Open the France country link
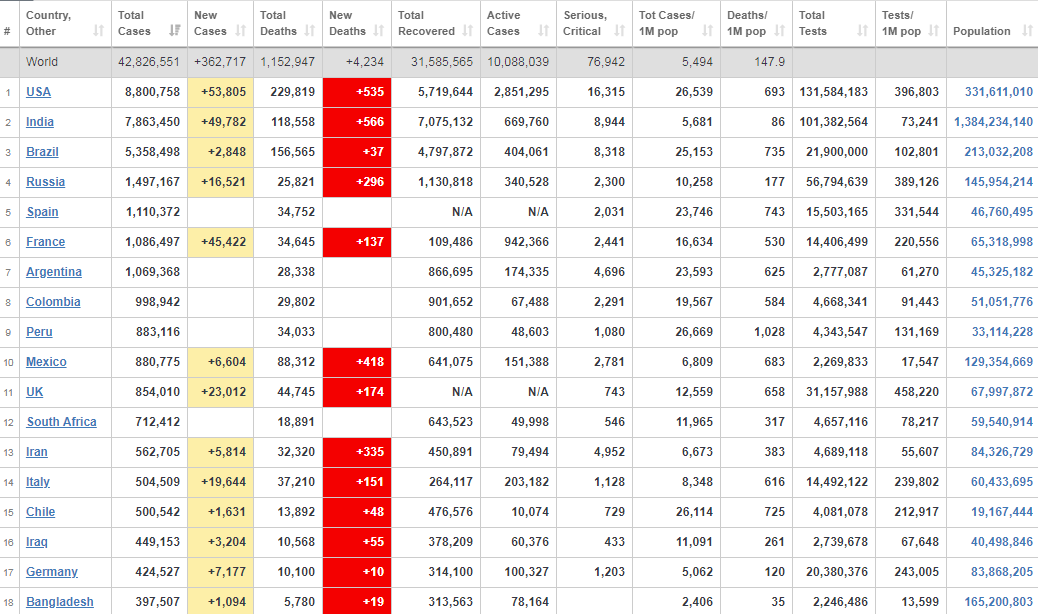The width and height of the screenshot is (1038, 614). pyautogui.click(x=46, y=242)
